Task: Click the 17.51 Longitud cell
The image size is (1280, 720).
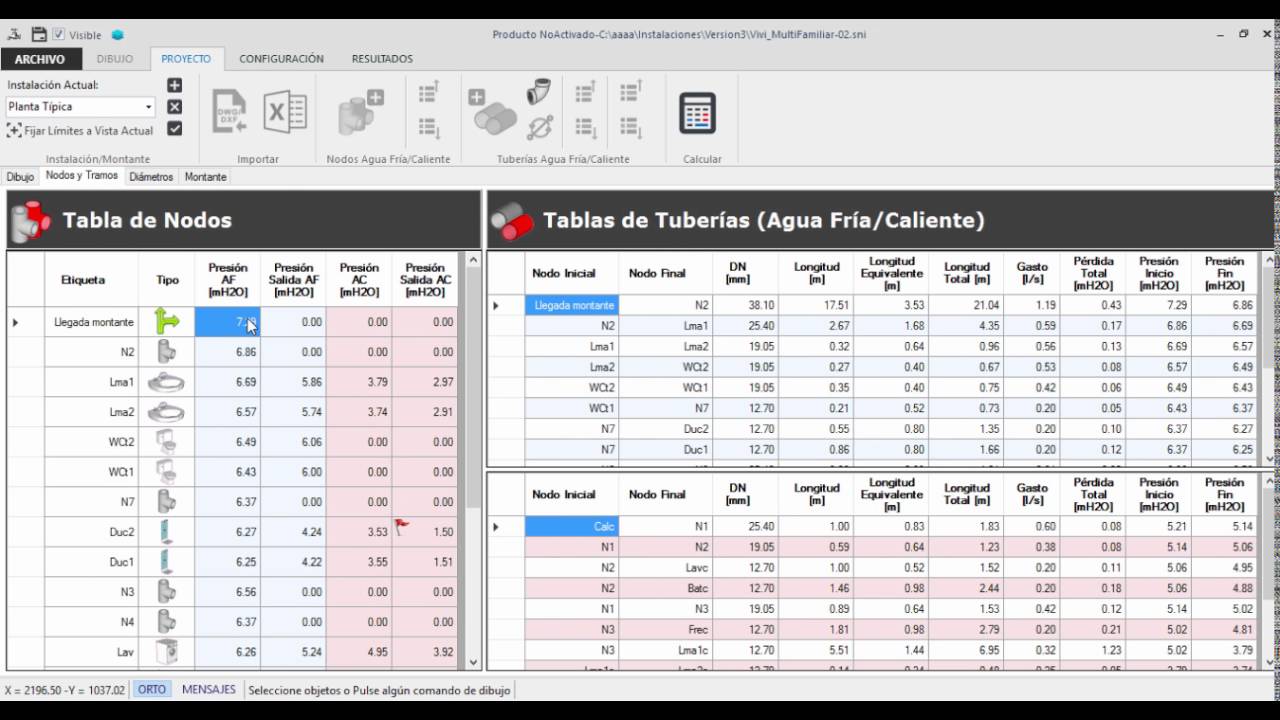Action: click(818, 305)
